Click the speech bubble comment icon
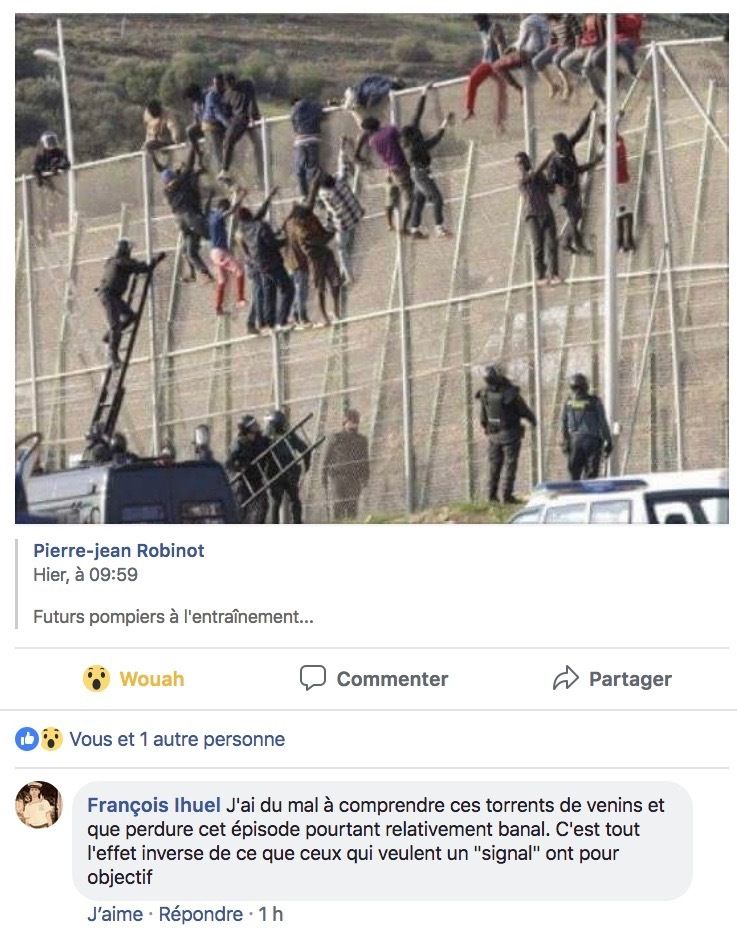The width and height of the screenshot is (737, 928). pos(313,678)
